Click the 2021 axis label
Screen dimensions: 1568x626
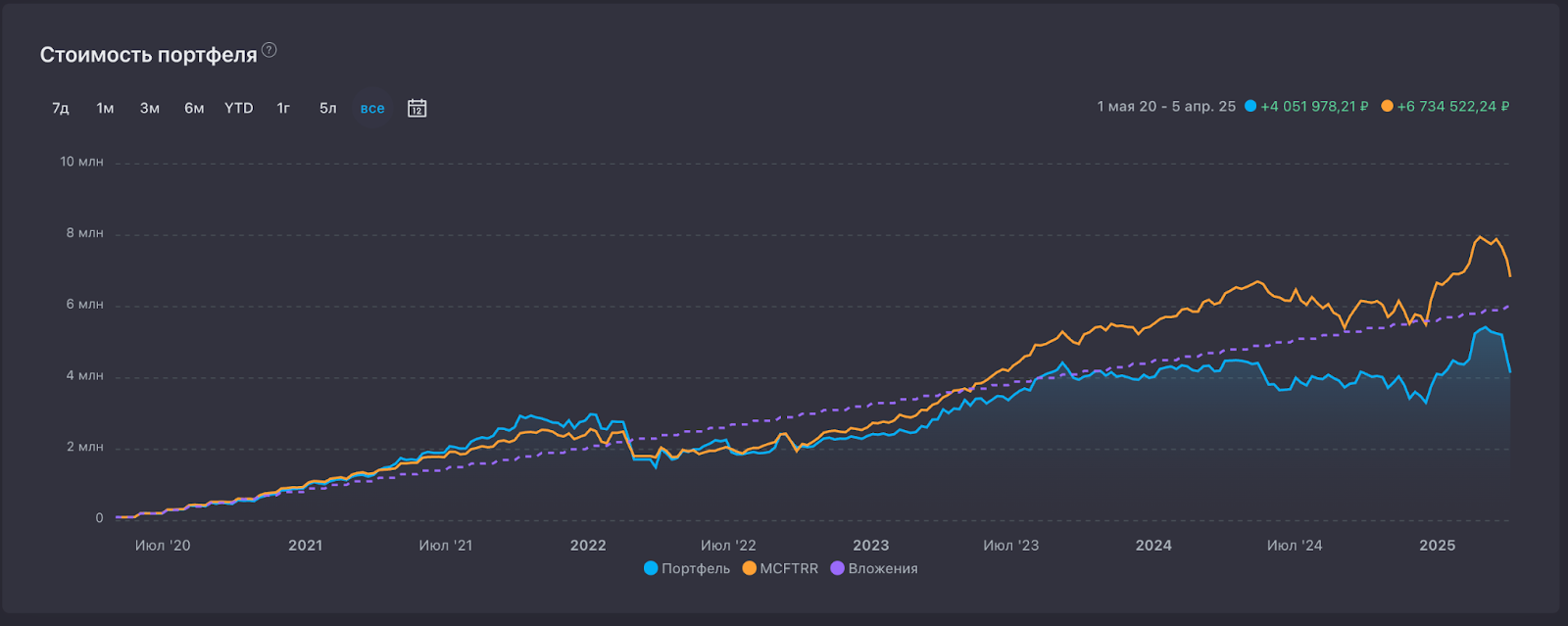(305, 546)
